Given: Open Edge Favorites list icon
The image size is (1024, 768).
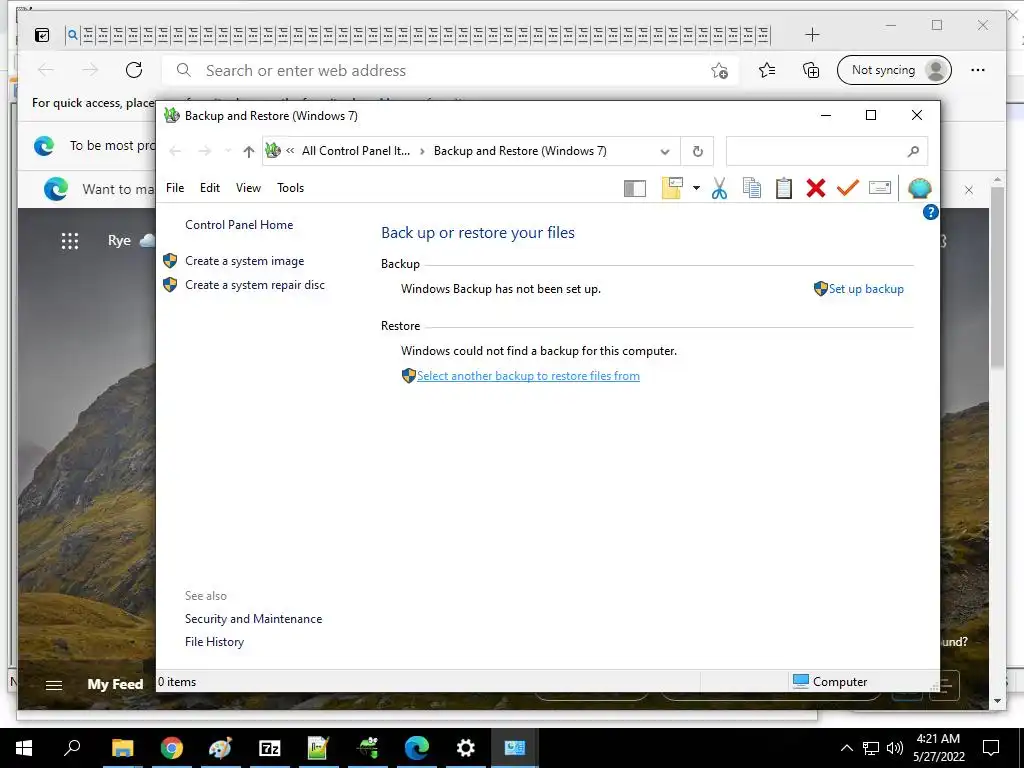Looking at the screenshot, I should click(x=767, y=70).
